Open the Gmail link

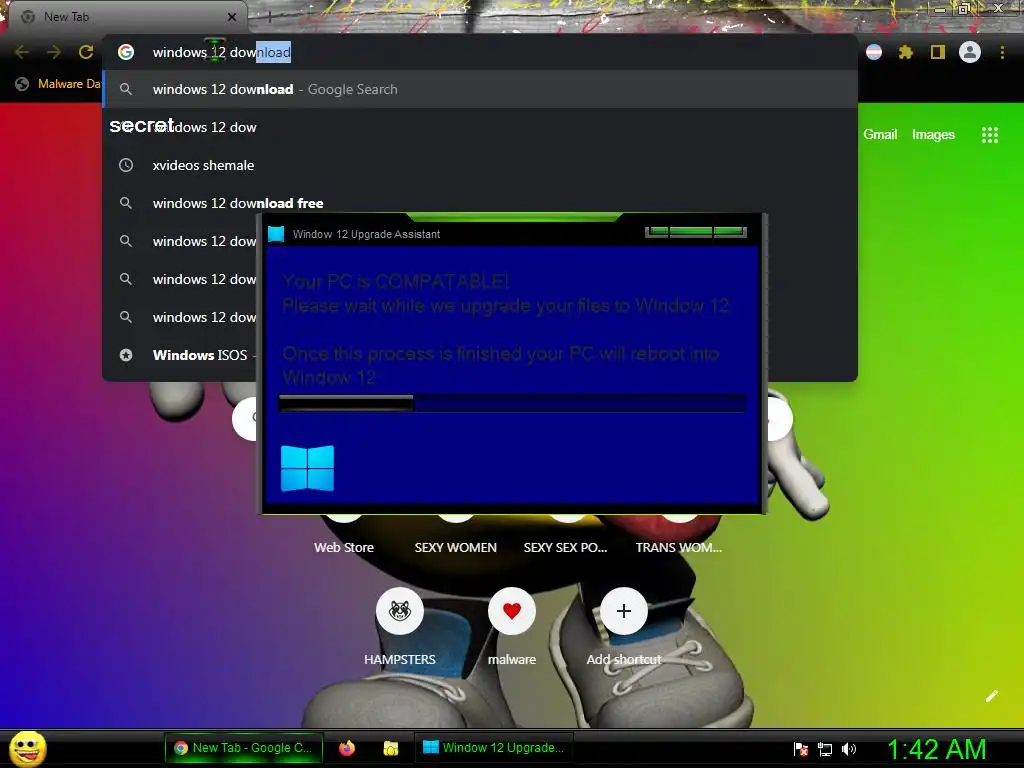(880, 135)
